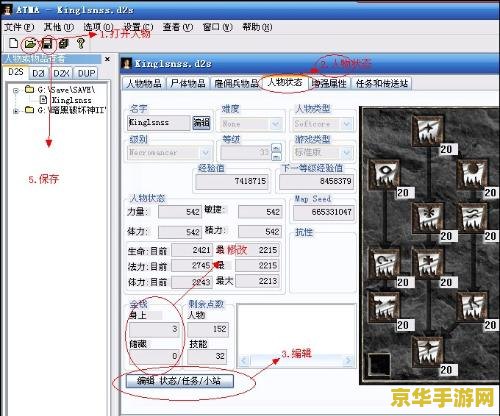Switch to the 雇佣兵物品 tab

coord(236,83)
